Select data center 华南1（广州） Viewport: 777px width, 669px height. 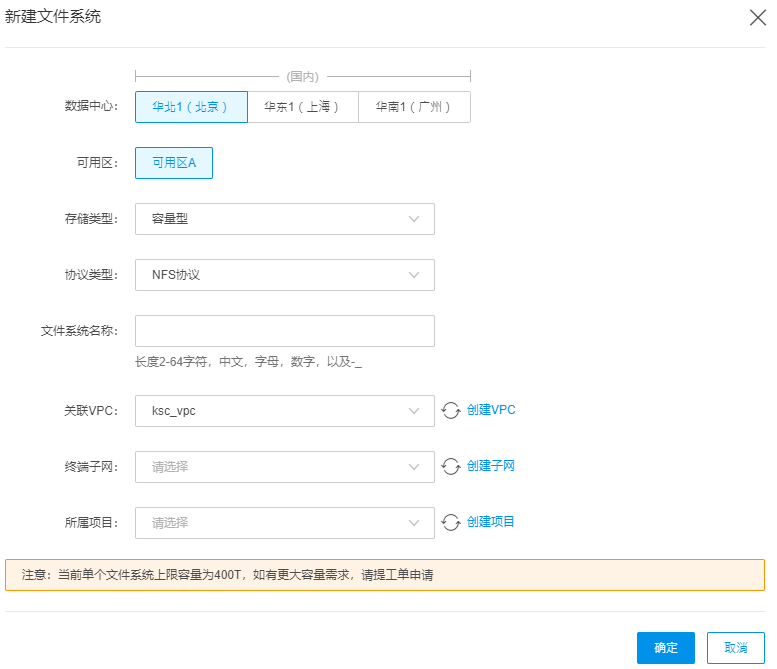414,107
